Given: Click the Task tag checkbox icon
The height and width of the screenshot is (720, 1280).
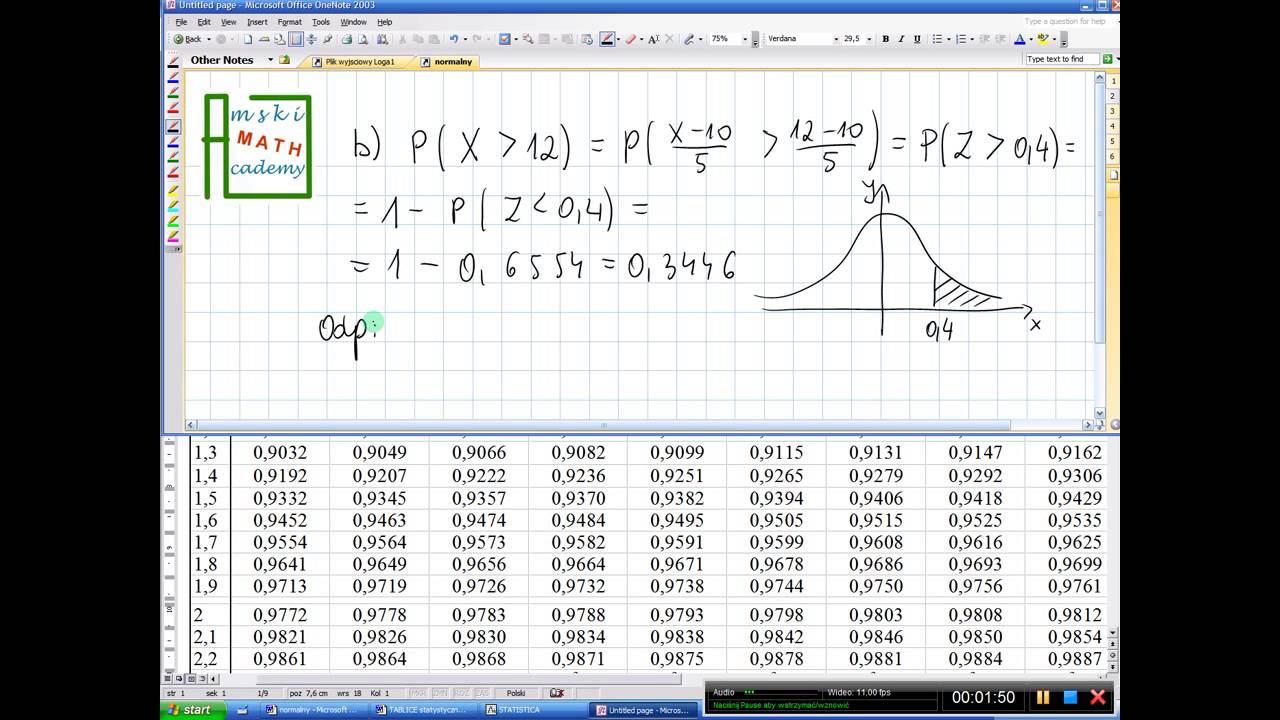Looking at the screenshot, I should tap(504, 39).
